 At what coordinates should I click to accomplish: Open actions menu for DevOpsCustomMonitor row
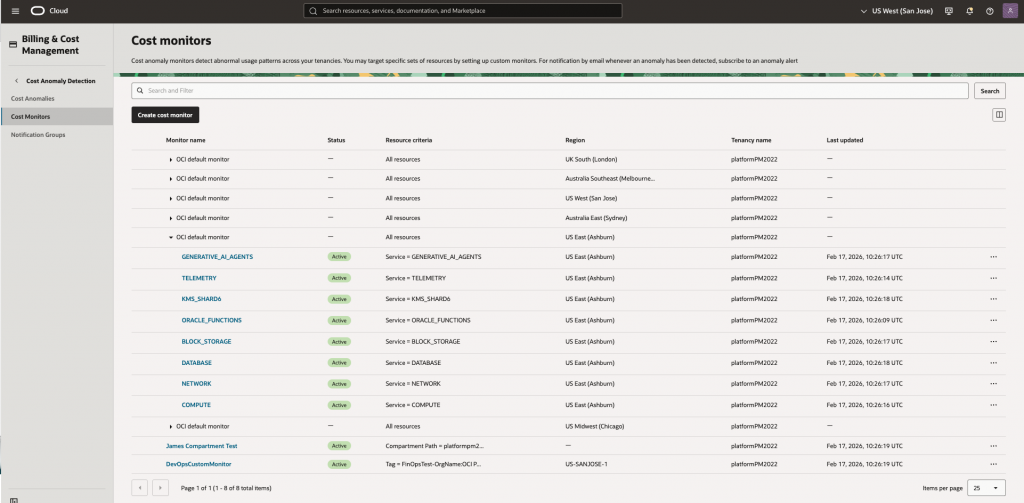tap(993, 464)
